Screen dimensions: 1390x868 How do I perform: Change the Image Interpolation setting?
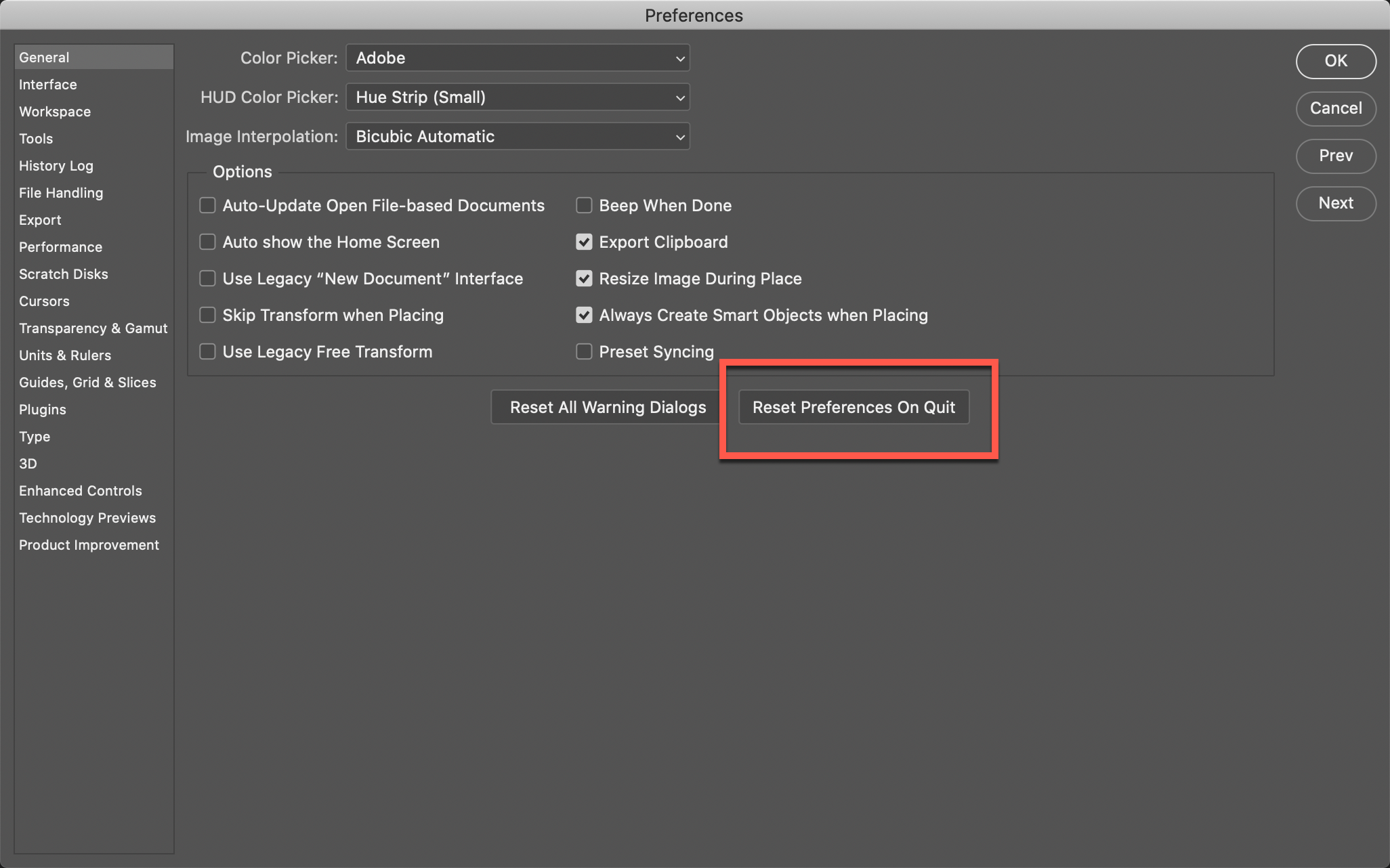coord(517,136)
